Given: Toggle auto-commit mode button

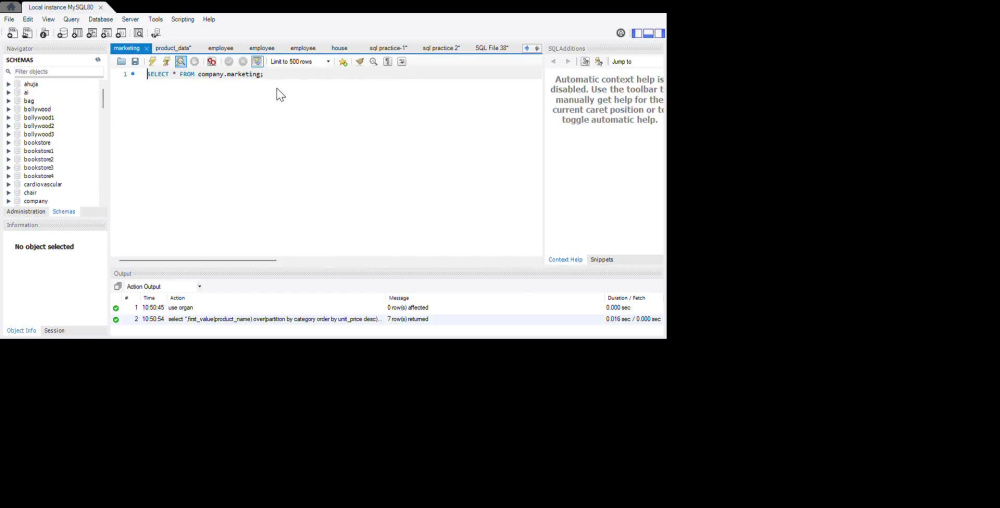Looking at the screenshot, I should [257, 62].
